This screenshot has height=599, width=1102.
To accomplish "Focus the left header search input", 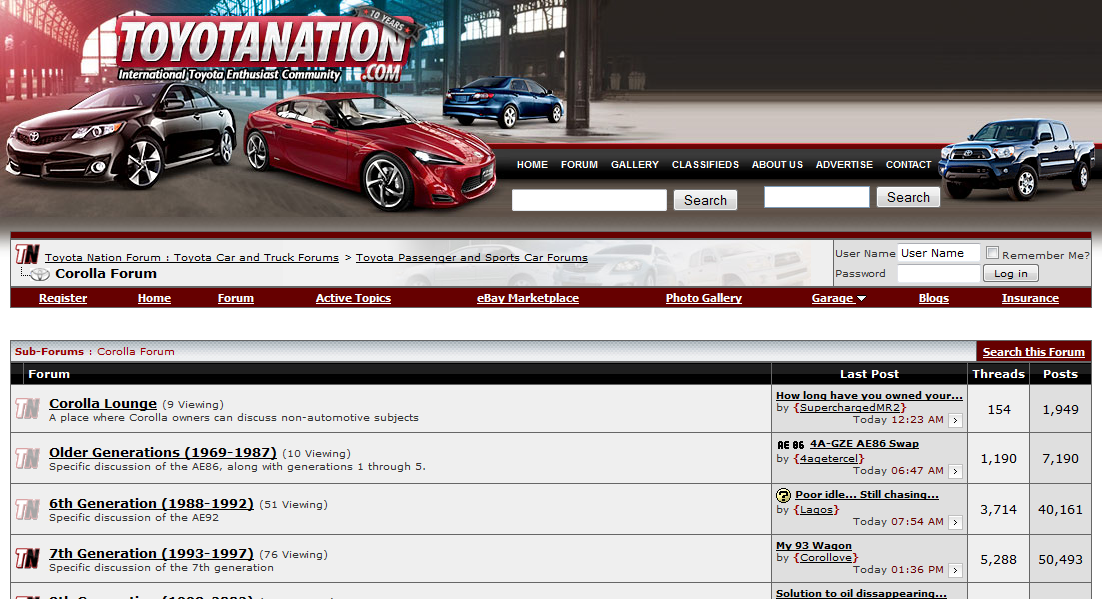I will (589, 200).
